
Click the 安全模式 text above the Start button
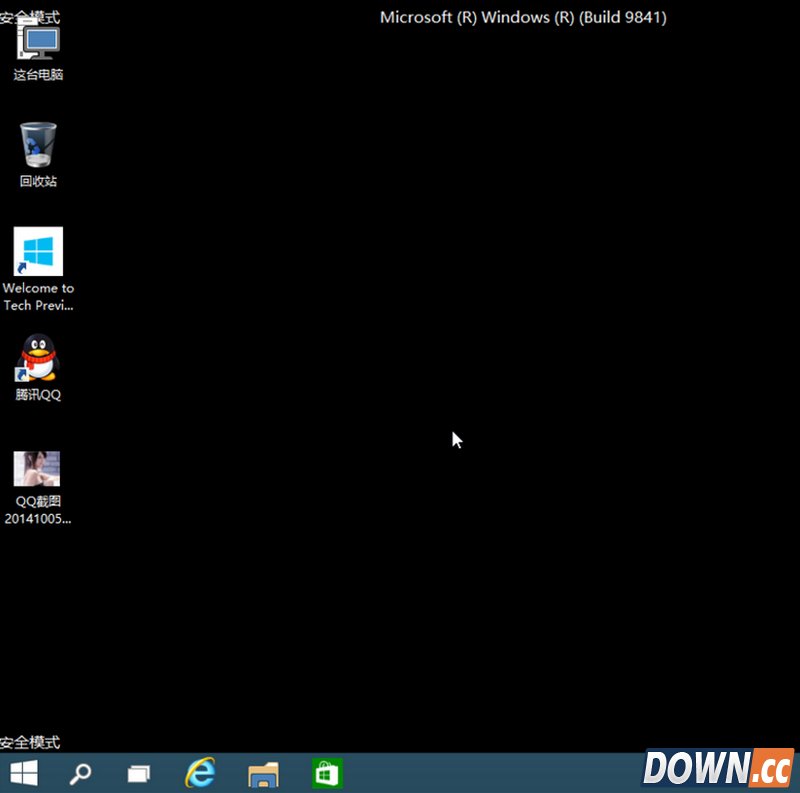30,742
